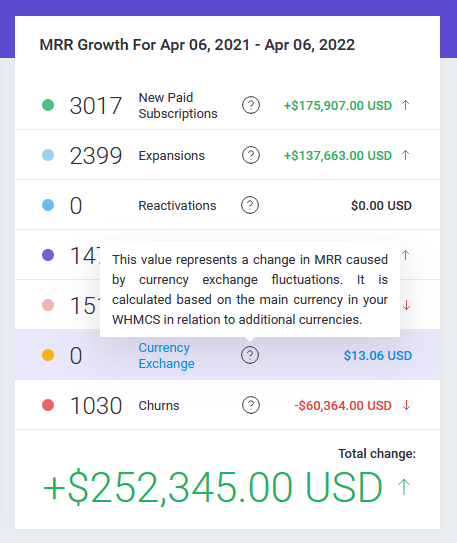The width and height of the screenshot is (457, 543).
Task: Open the Reactivations help tooltip icon
Action: coord(250,205)
